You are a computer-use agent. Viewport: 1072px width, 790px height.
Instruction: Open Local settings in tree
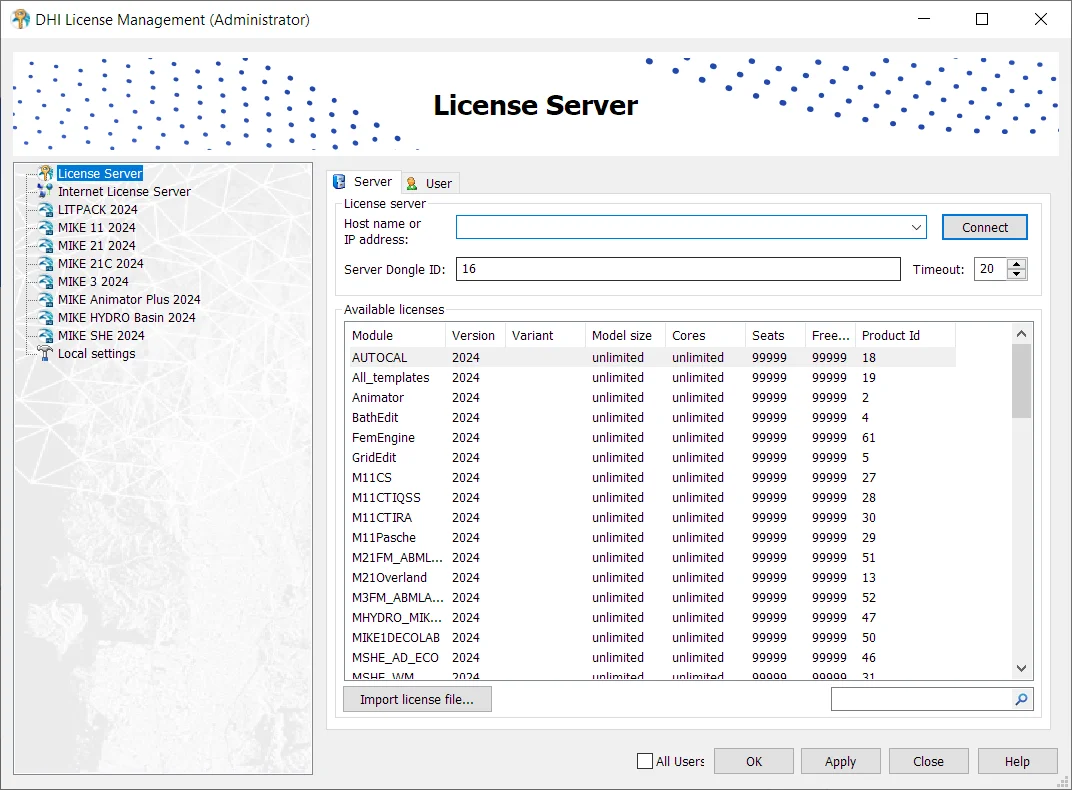(x=96, y=353)
